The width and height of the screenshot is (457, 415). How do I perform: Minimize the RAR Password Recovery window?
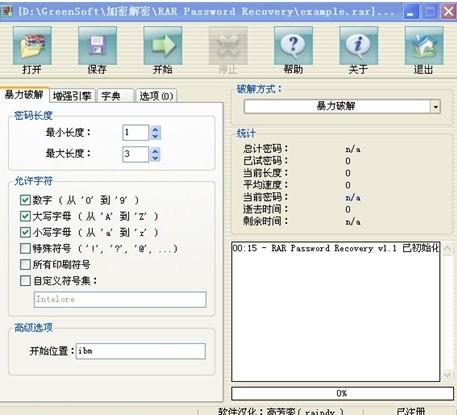pos(411,12)
